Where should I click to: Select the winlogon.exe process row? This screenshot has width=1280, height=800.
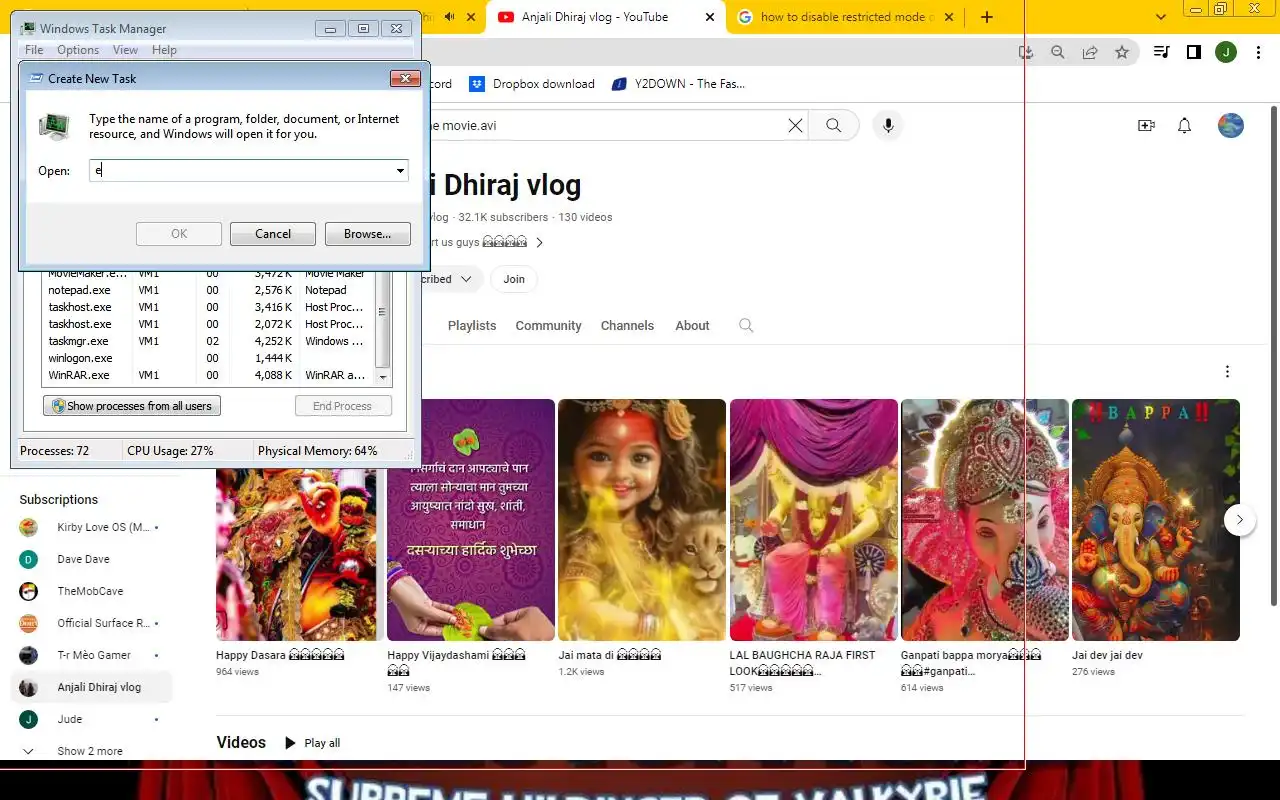(x=208, y=358)
